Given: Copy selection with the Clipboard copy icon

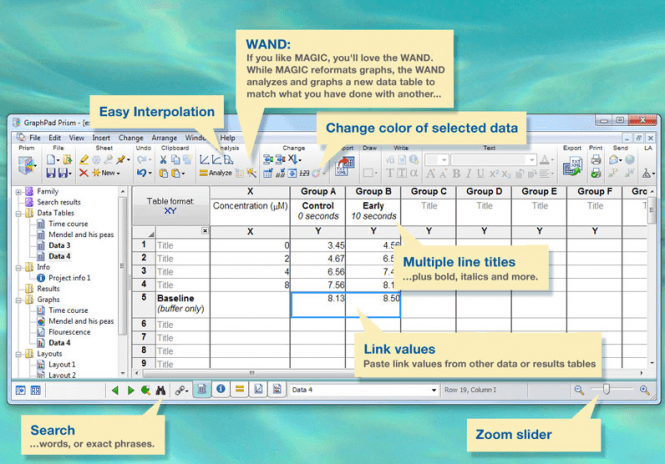Looking at the screenshot, I should 175,159.
